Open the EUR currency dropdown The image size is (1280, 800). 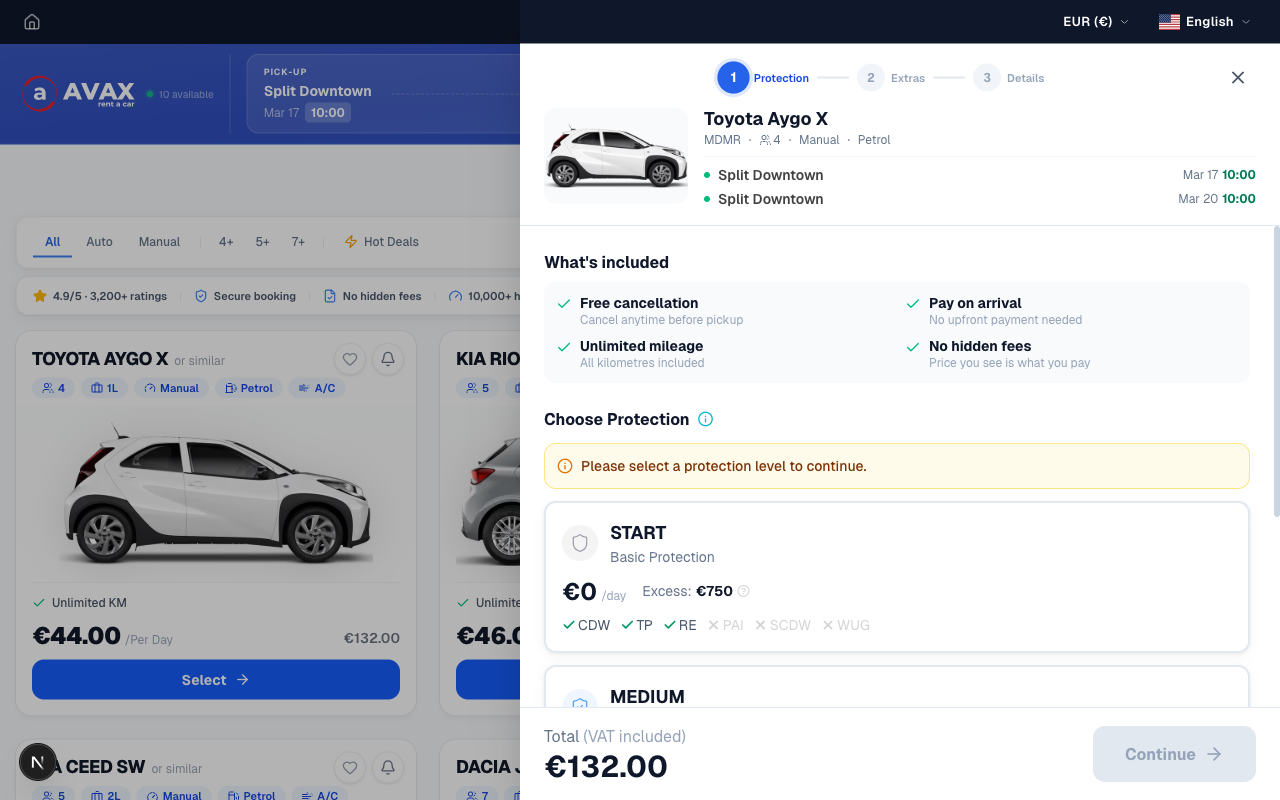point(1095,22)
